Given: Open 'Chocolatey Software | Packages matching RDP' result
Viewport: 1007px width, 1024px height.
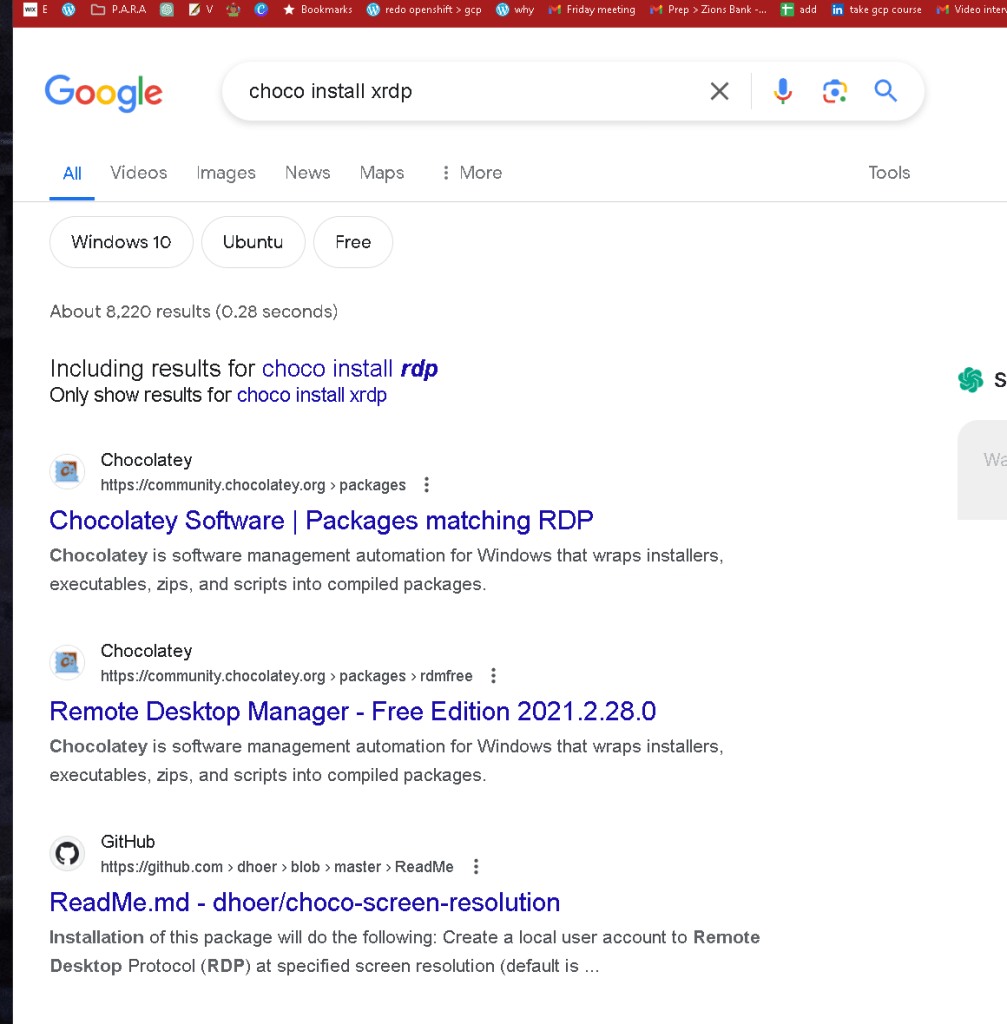Looking at the screenshot, I should click(x=321, y=520).
